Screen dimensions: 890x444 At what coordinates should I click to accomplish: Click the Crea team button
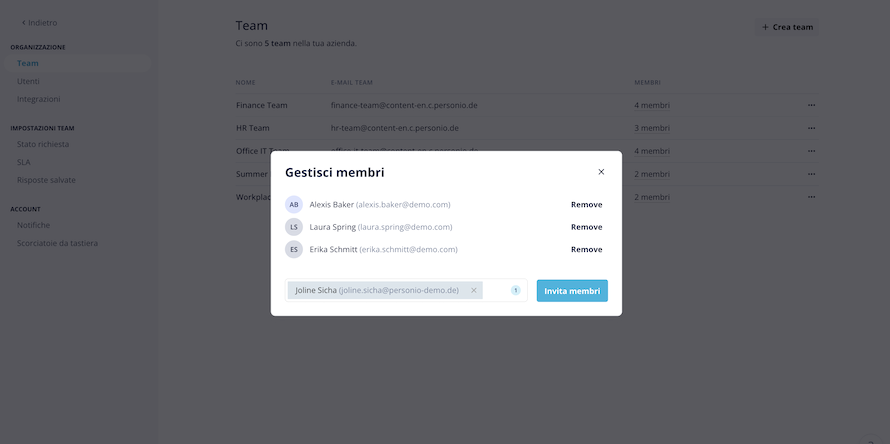(x=787, y=27)
